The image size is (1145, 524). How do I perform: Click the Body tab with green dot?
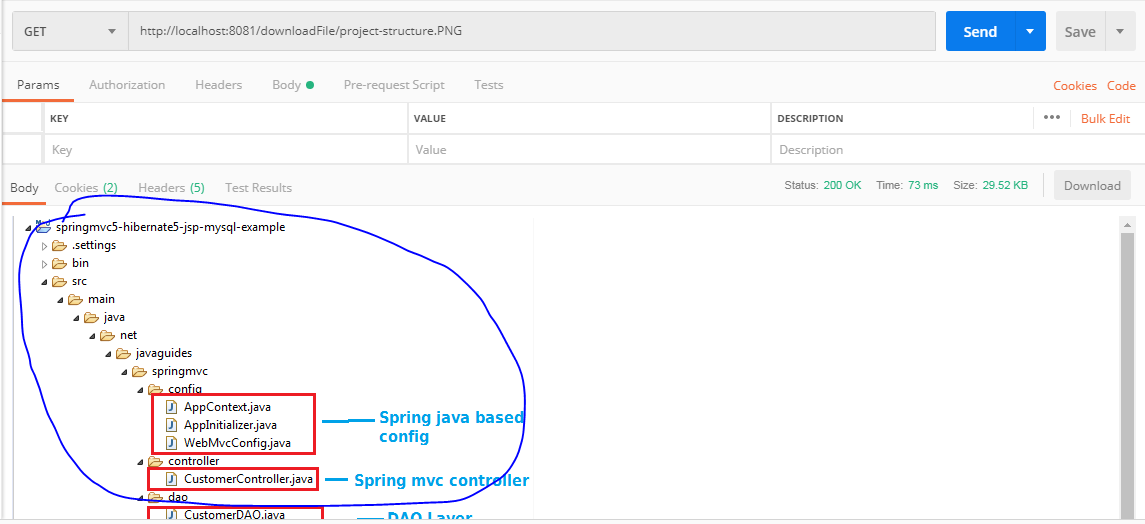pyautogui.click(x=293, y=85)
